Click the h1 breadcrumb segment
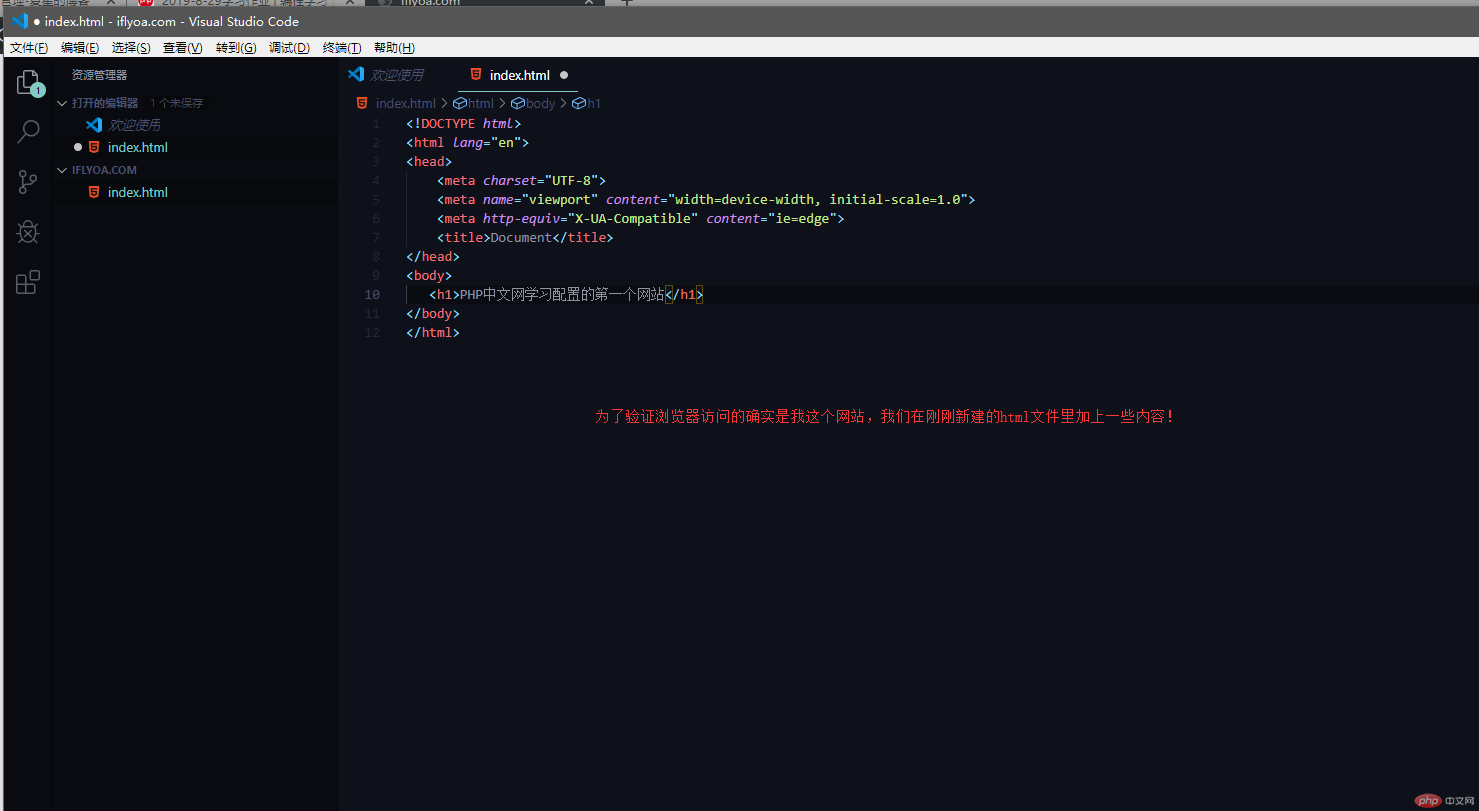 (x=587, y=103)
